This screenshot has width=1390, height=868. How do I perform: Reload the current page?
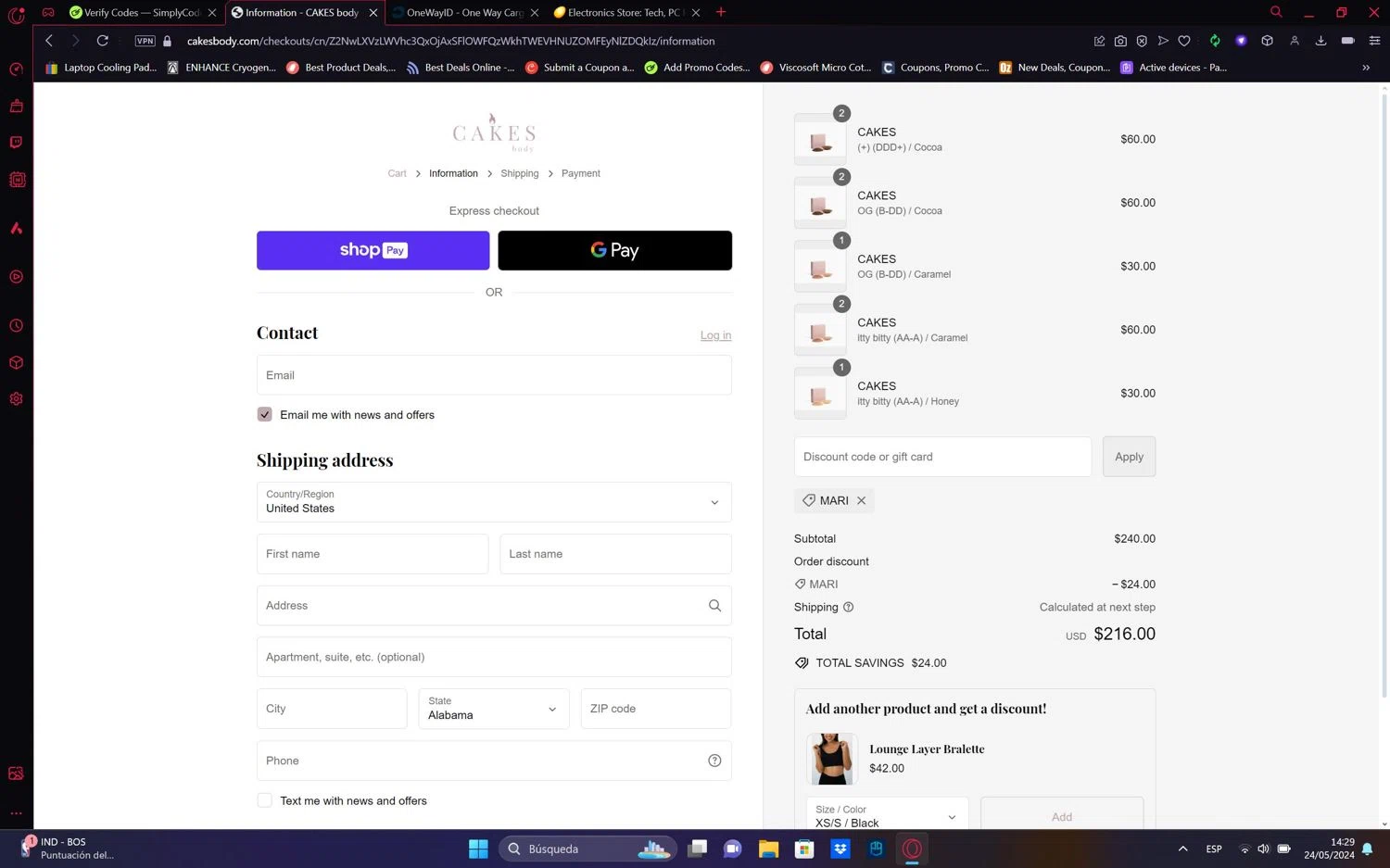pos(103,41)
